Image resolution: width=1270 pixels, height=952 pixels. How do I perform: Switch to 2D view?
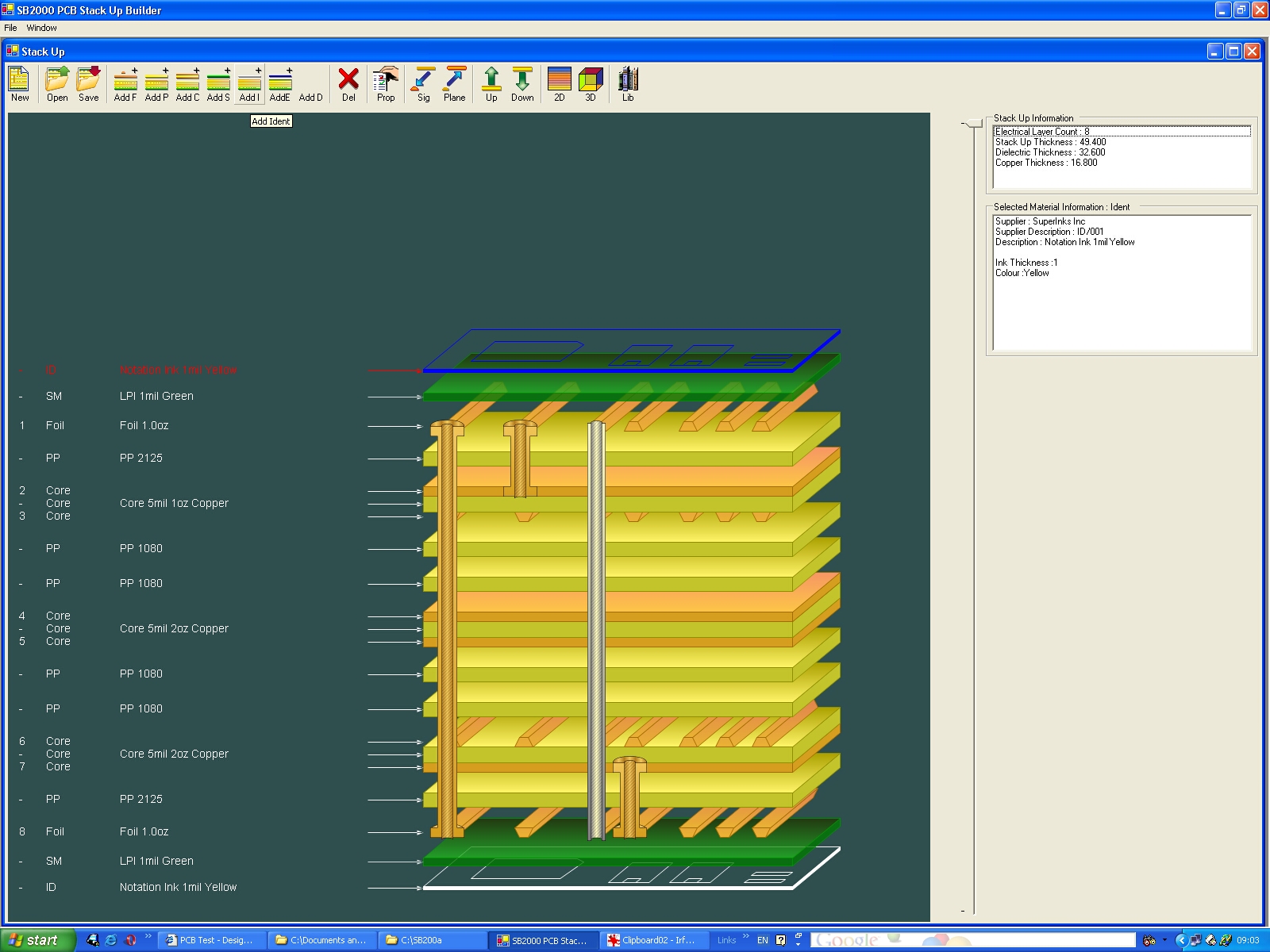pyautogui.click(x=560, y=84)
